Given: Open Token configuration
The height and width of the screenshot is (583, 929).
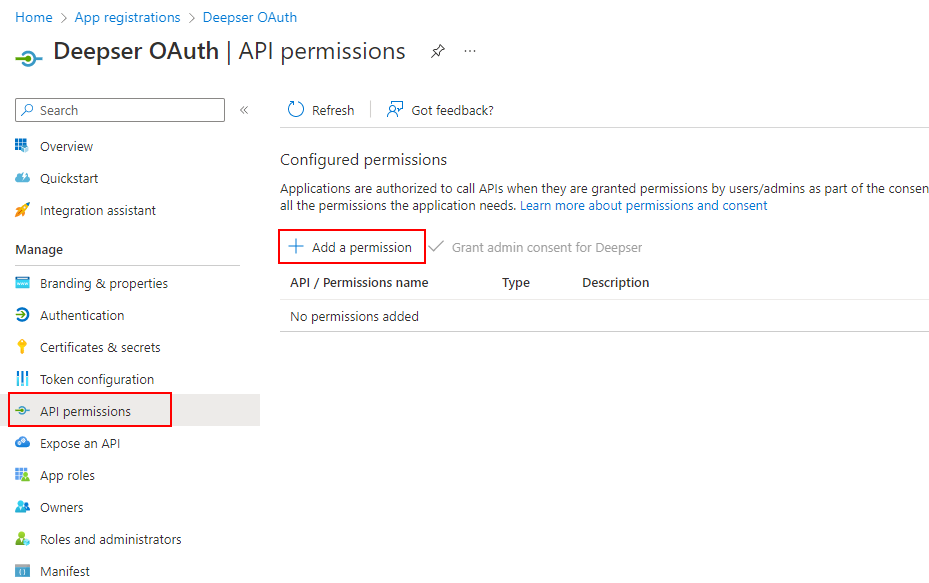Looking at the screenshot, I should pos(97,379).
